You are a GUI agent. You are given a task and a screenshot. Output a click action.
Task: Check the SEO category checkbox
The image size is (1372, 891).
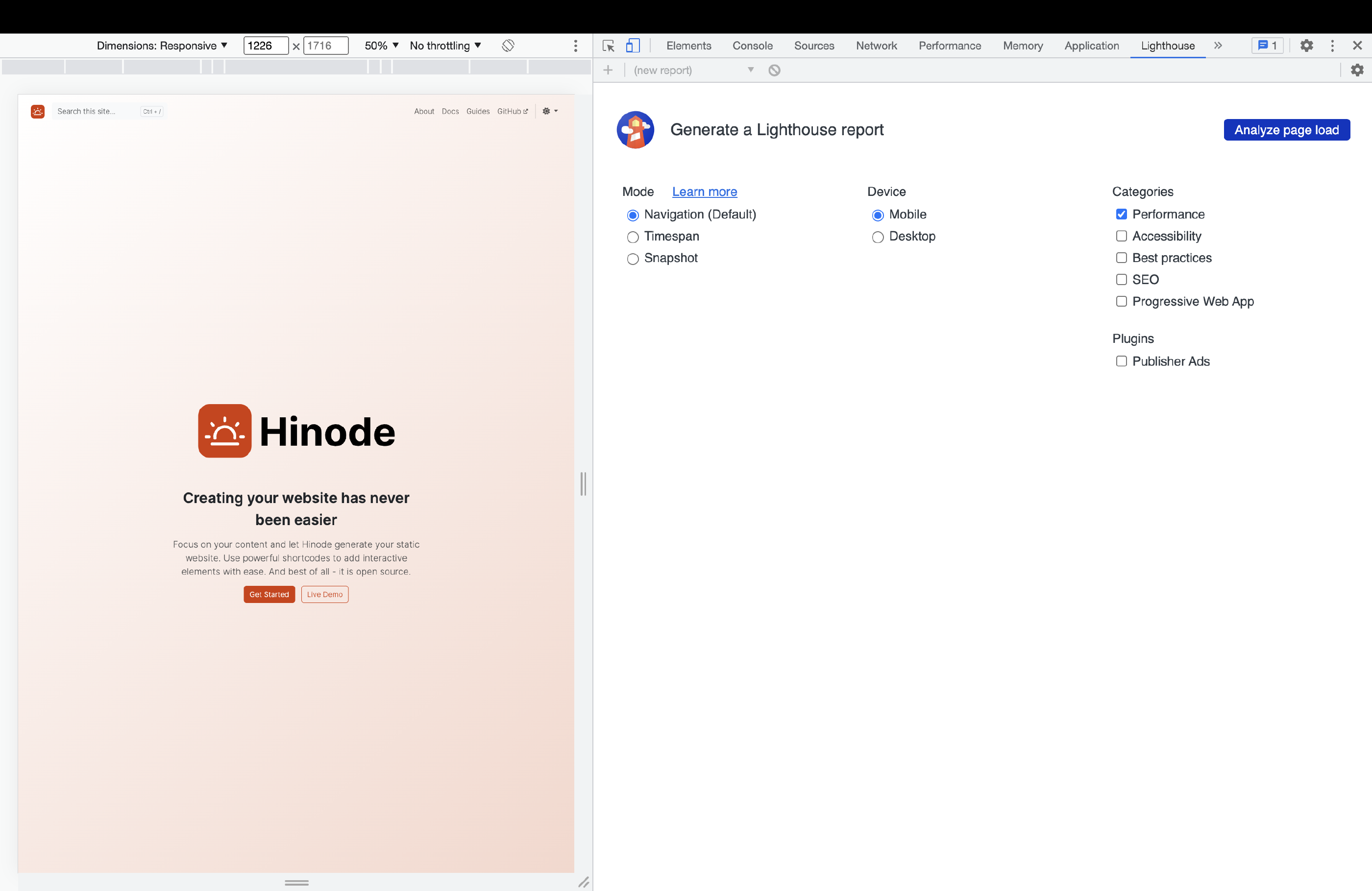pyautogui.click(x=1121, y=280)
